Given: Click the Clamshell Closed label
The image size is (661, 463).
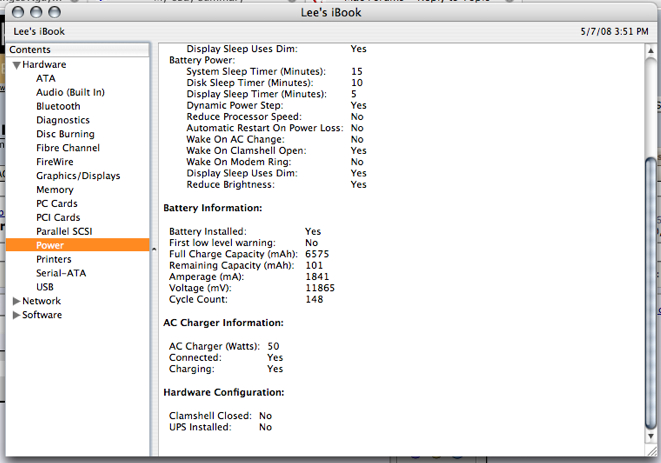Looking at the screenshot, I should tap(210, 416).
